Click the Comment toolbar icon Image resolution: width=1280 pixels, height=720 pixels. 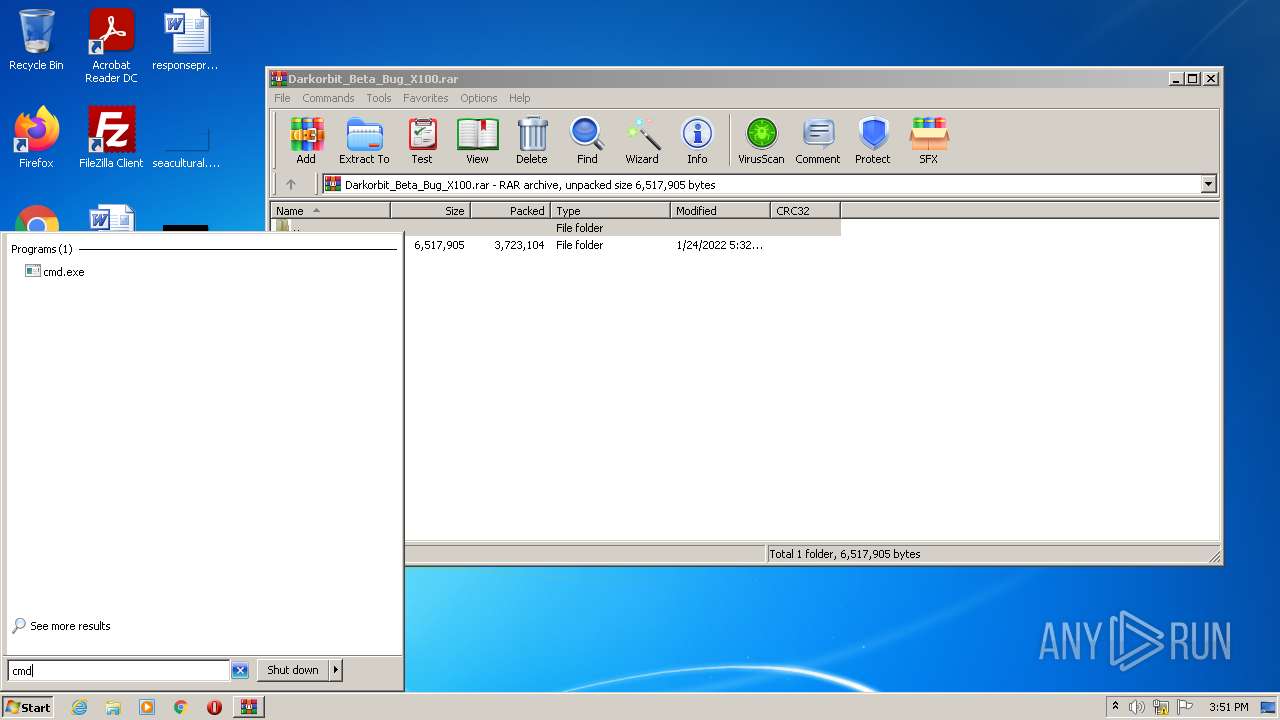click(x=818, y=140)
